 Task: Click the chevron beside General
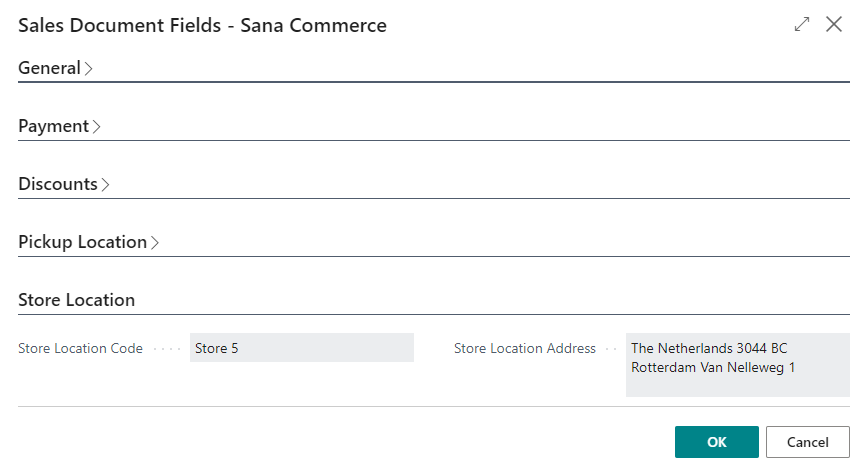[88, 68]
